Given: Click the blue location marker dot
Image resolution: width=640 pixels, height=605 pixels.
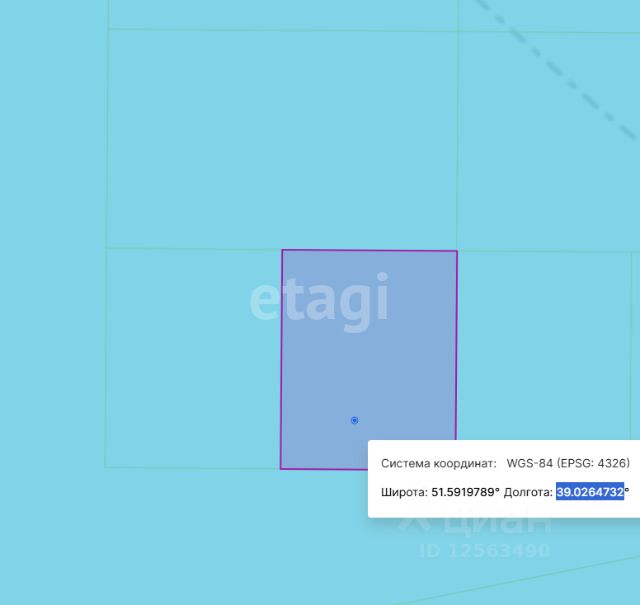Looking at the screenshot, I should pyautogui.click(x=354, y=420).
